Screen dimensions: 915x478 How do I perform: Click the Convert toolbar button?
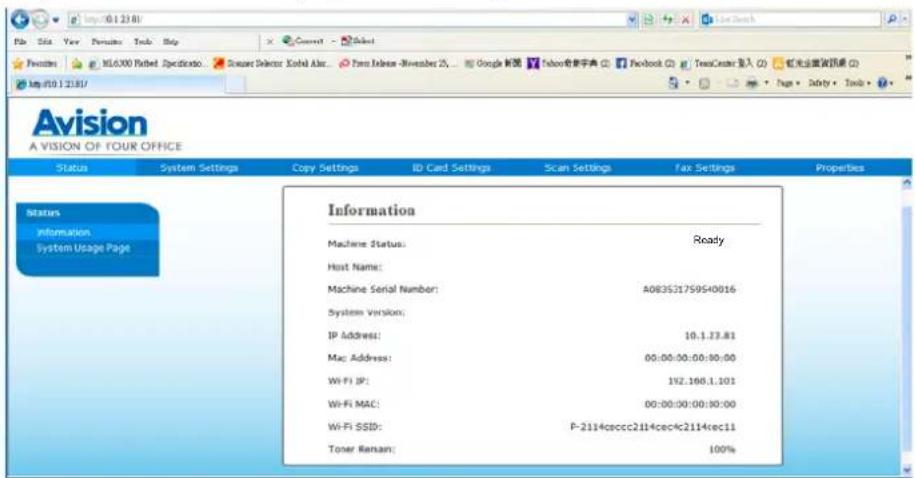[303, 41]
